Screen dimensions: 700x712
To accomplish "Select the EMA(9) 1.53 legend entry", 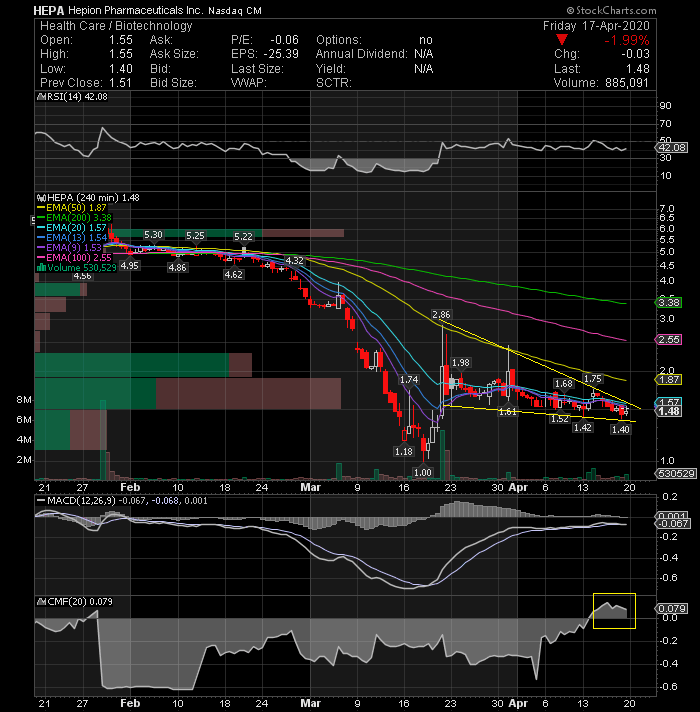I will pyautogui.click(x=69, y=247).
